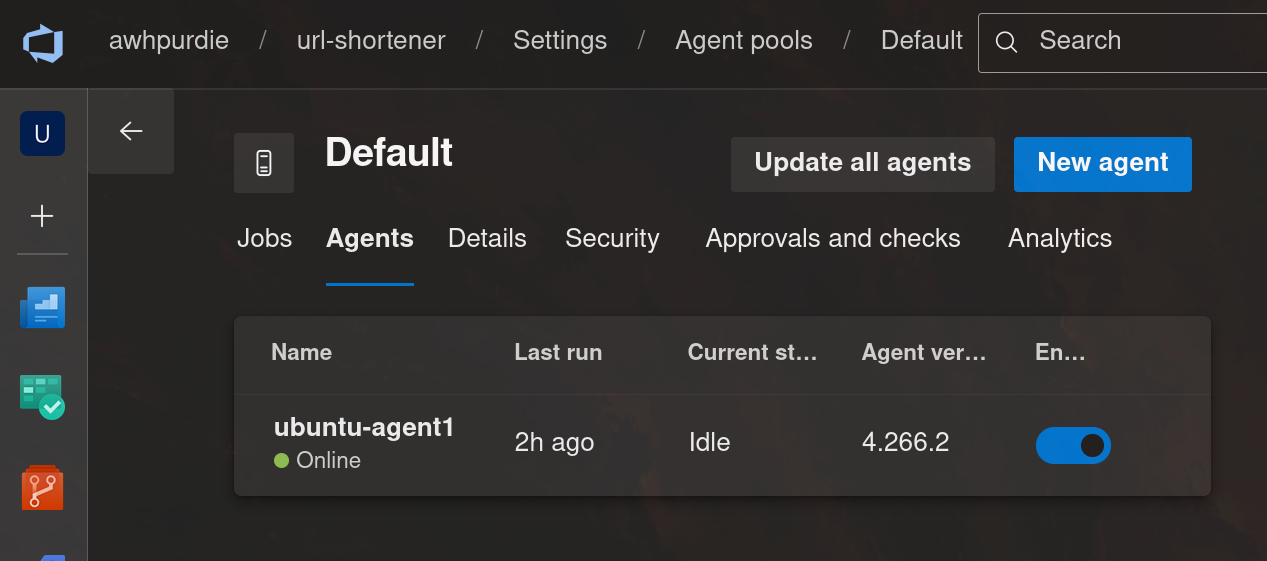Open Overview from the sidebar icon

(42, 308)
